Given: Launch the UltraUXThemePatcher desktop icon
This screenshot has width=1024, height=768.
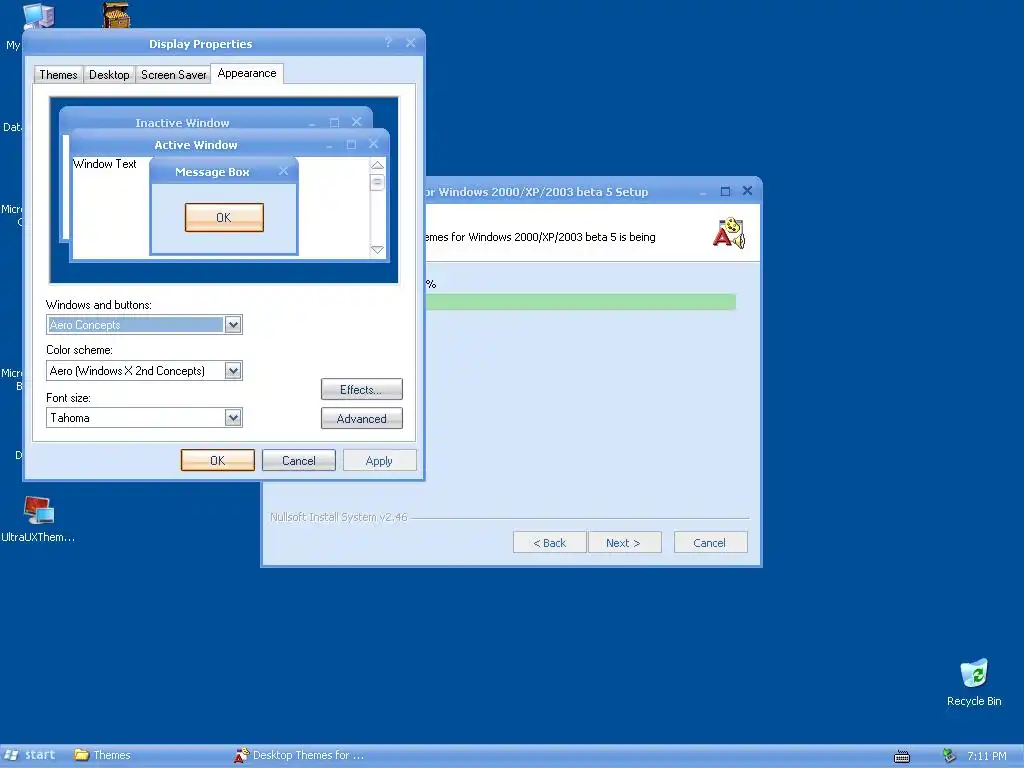Looking at the screenshot, I should (x=38, y=519).
